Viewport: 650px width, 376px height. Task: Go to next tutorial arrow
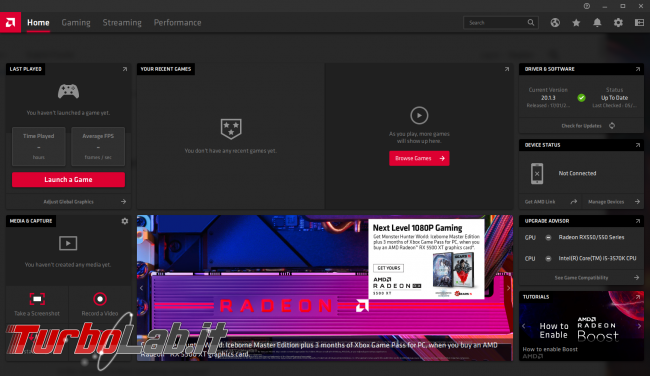point(639,326)
